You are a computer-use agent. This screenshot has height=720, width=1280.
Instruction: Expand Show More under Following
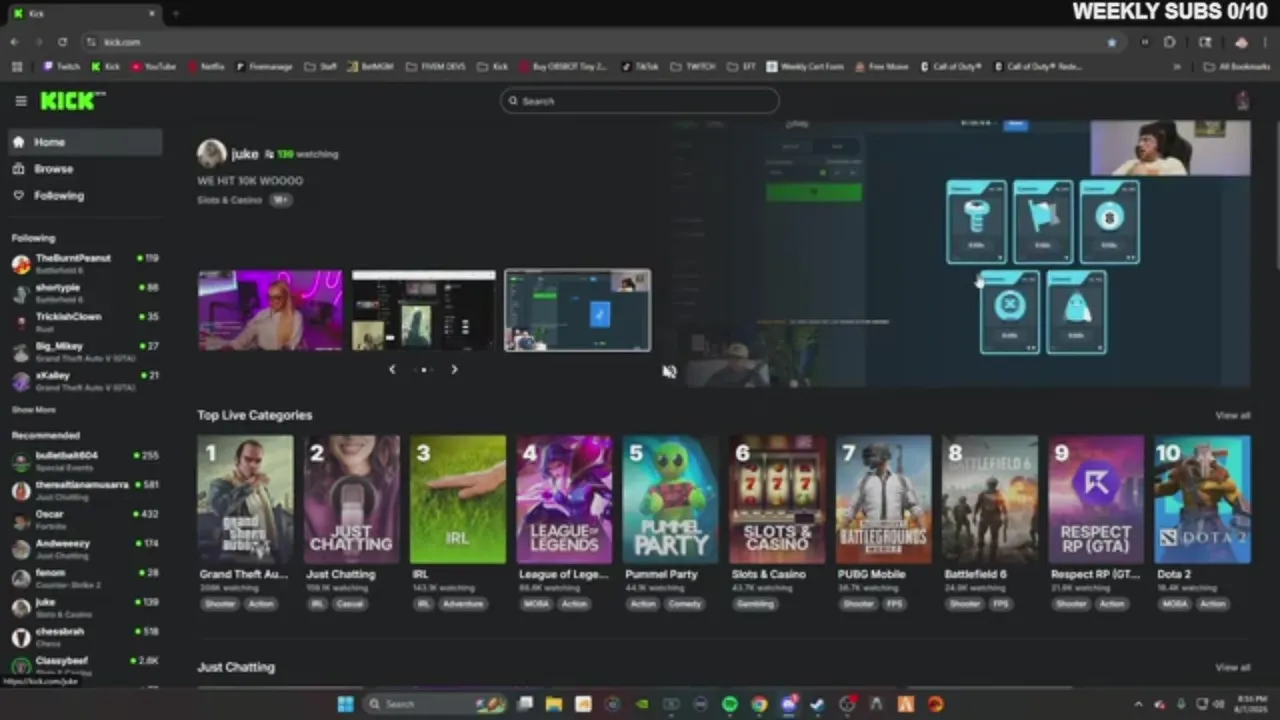coord(33,410)
